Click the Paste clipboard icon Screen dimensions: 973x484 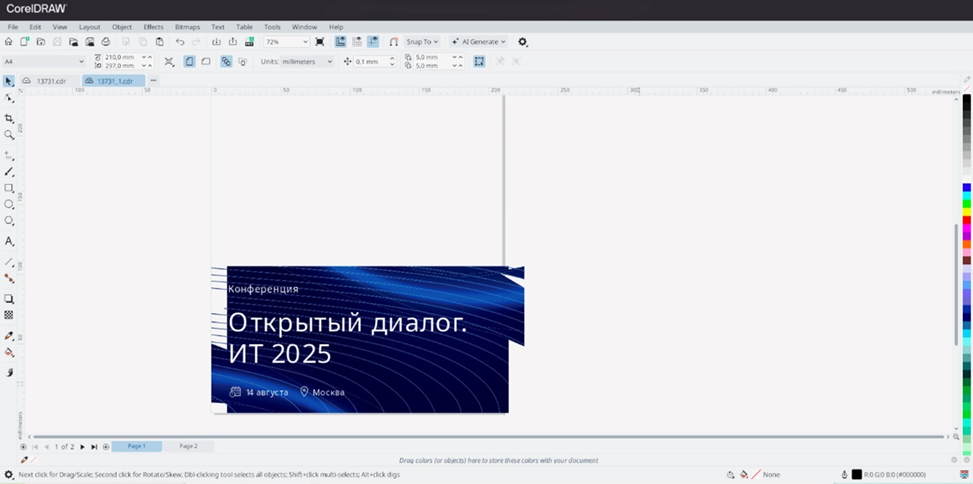coord(159,42)
